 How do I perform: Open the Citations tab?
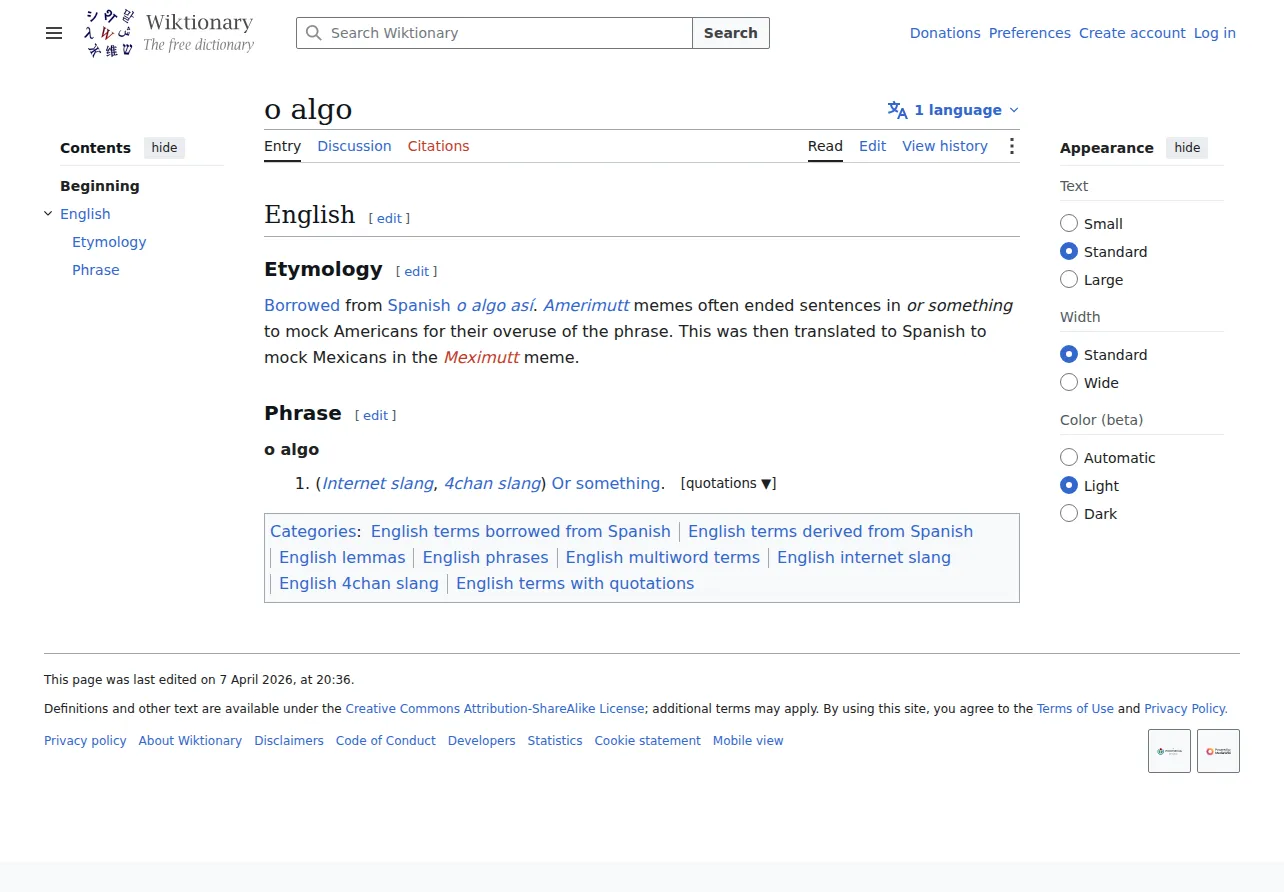438,146
